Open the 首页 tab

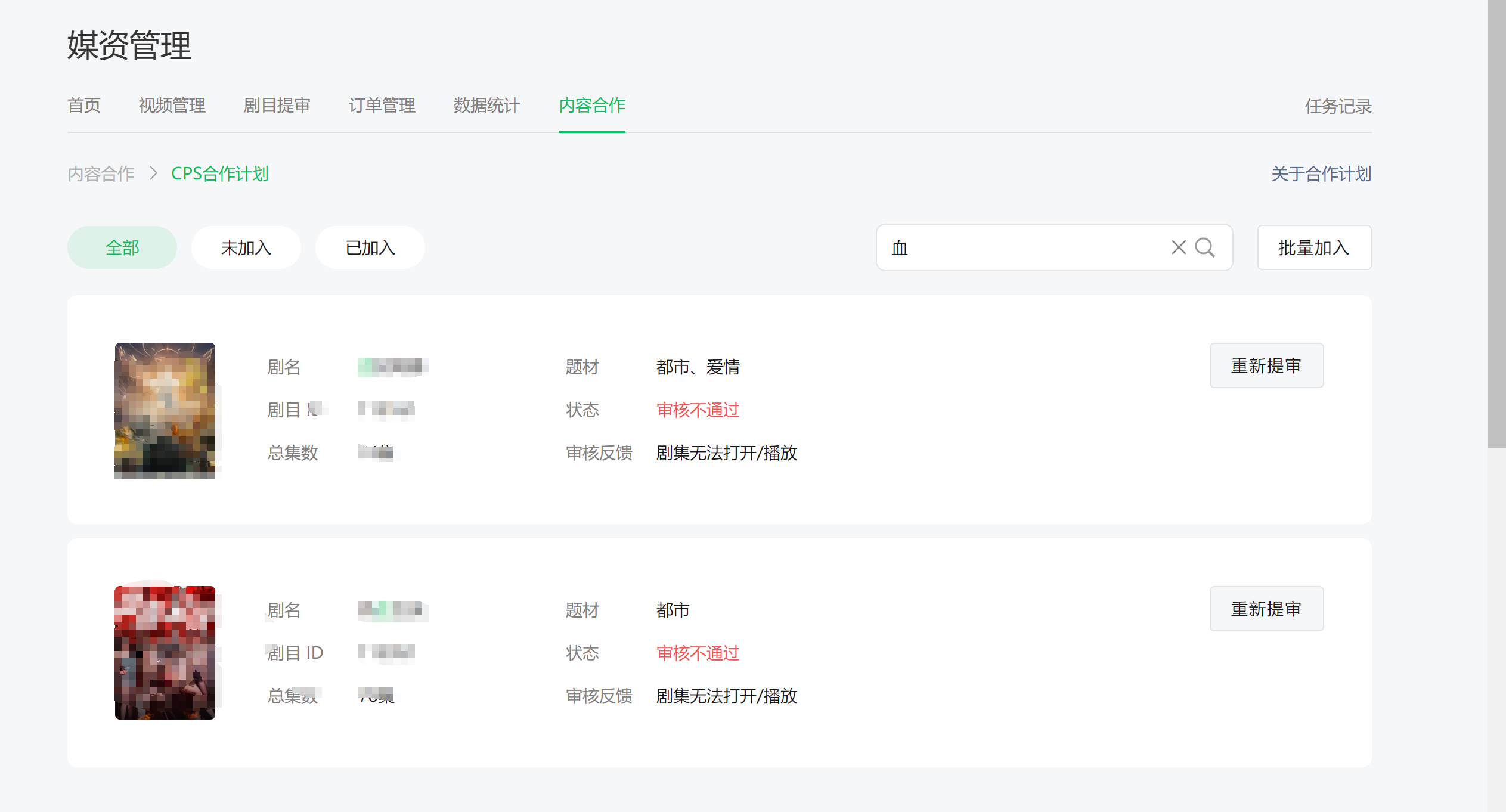pos(84,106)
